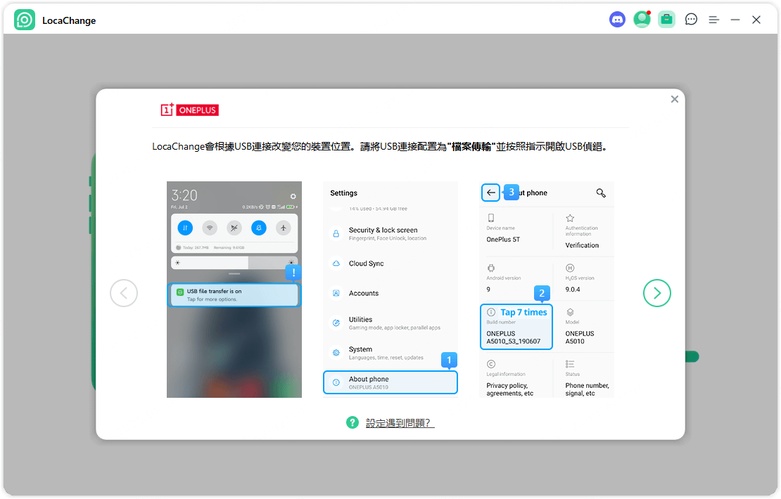Click the green question mark help icon
The height and width of the screenshot is (499, 781).
click(352, 422)
